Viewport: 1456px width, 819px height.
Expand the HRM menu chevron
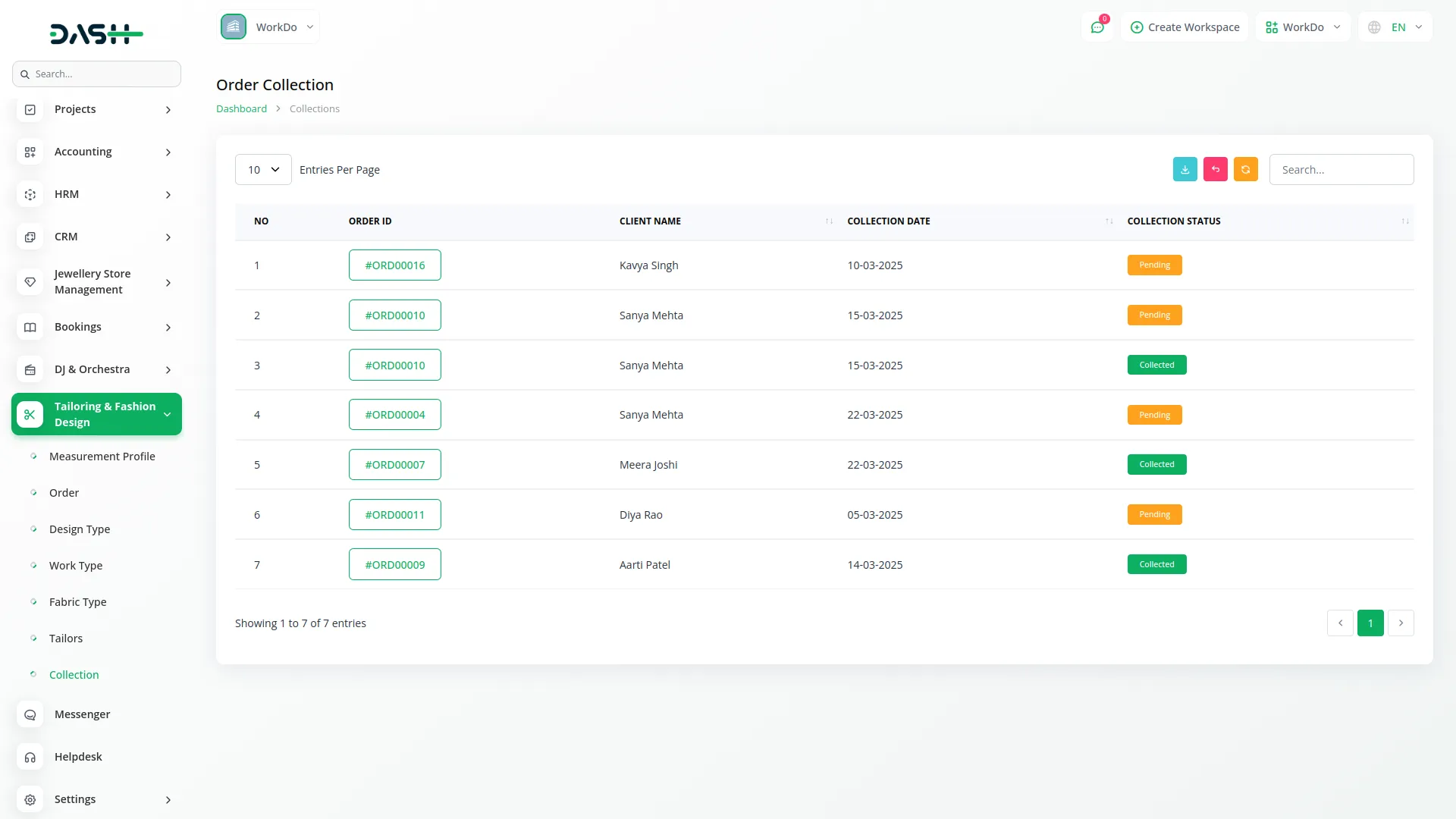168,195
